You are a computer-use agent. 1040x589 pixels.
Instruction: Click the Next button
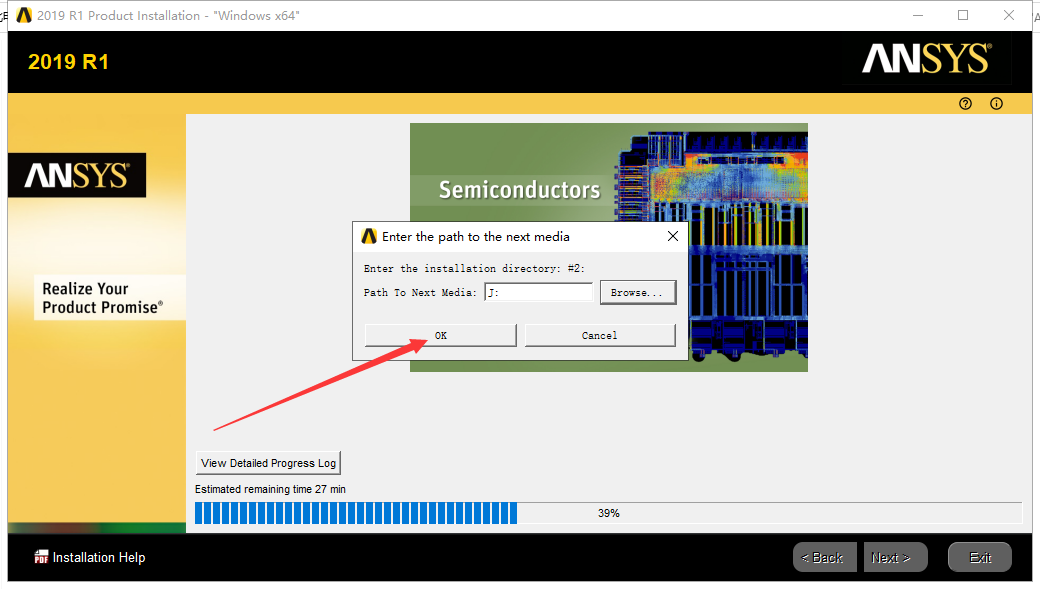point(893,557)
